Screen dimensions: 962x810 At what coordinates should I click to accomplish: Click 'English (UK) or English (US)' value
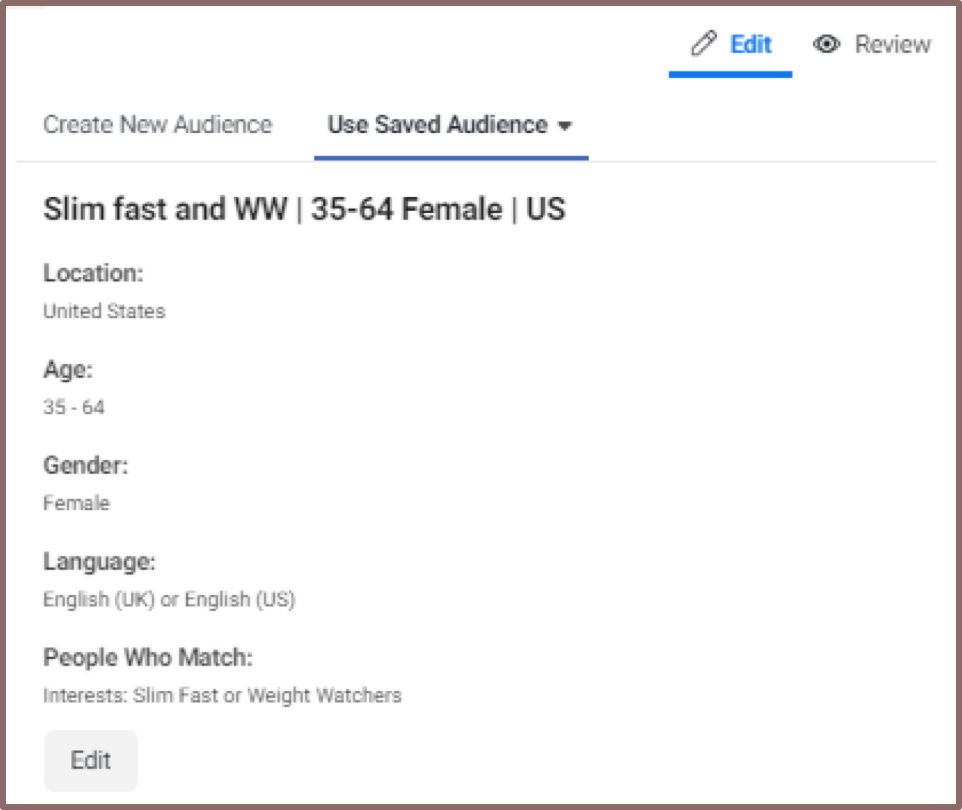[169, 599]
